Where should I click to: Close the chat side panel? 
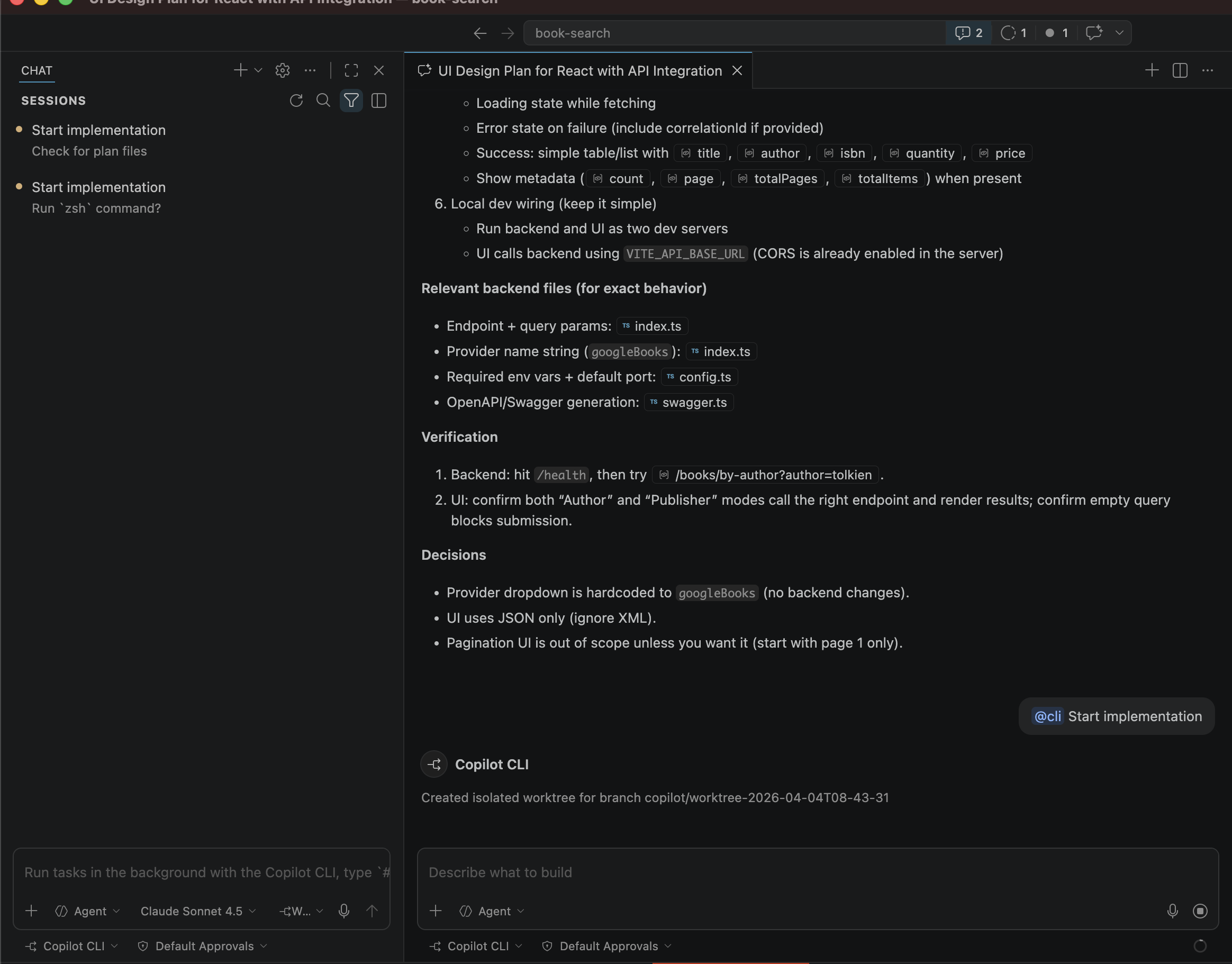tap(379, 70)
